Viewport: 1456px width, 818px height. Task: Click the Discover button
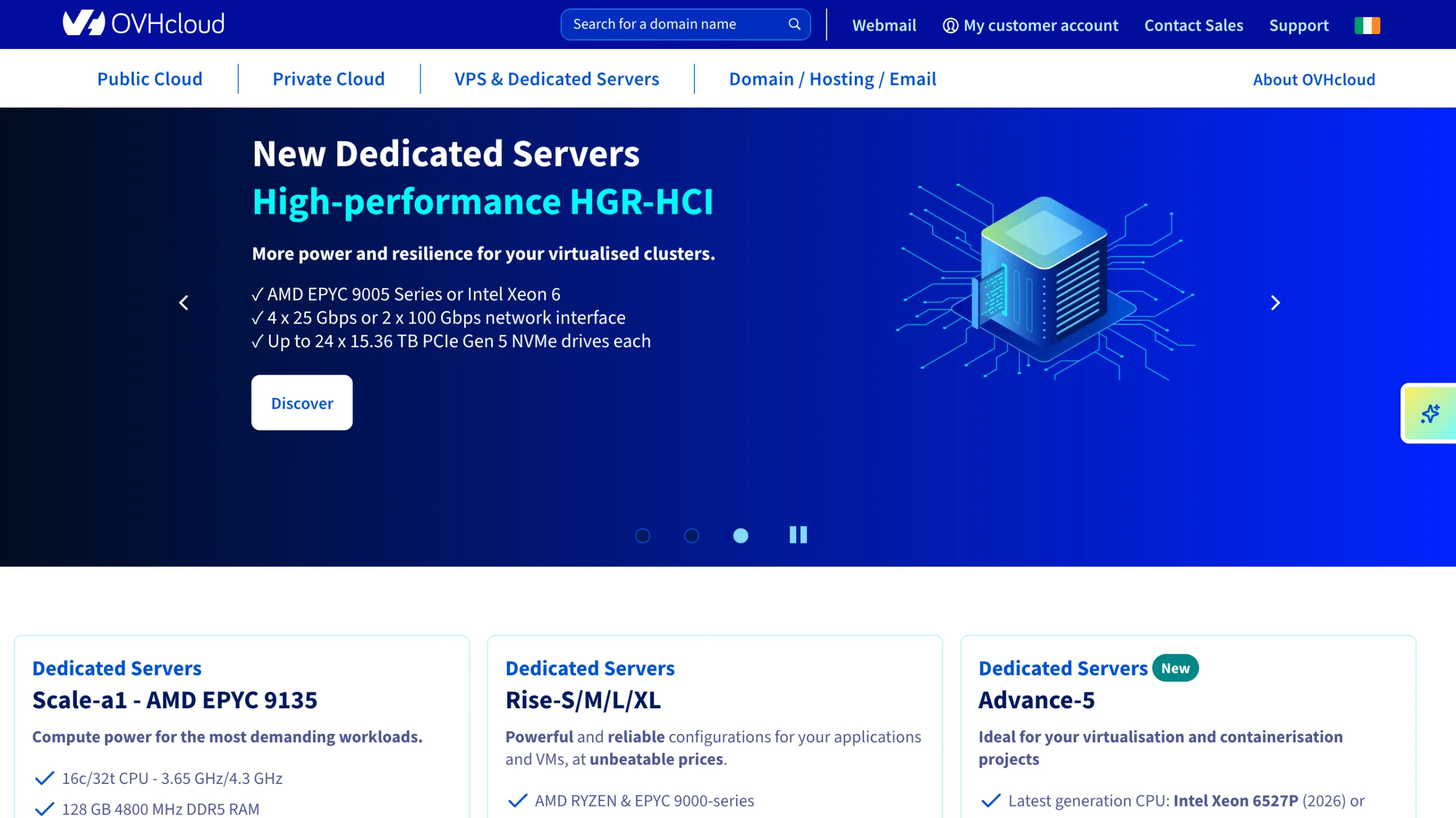302,402
